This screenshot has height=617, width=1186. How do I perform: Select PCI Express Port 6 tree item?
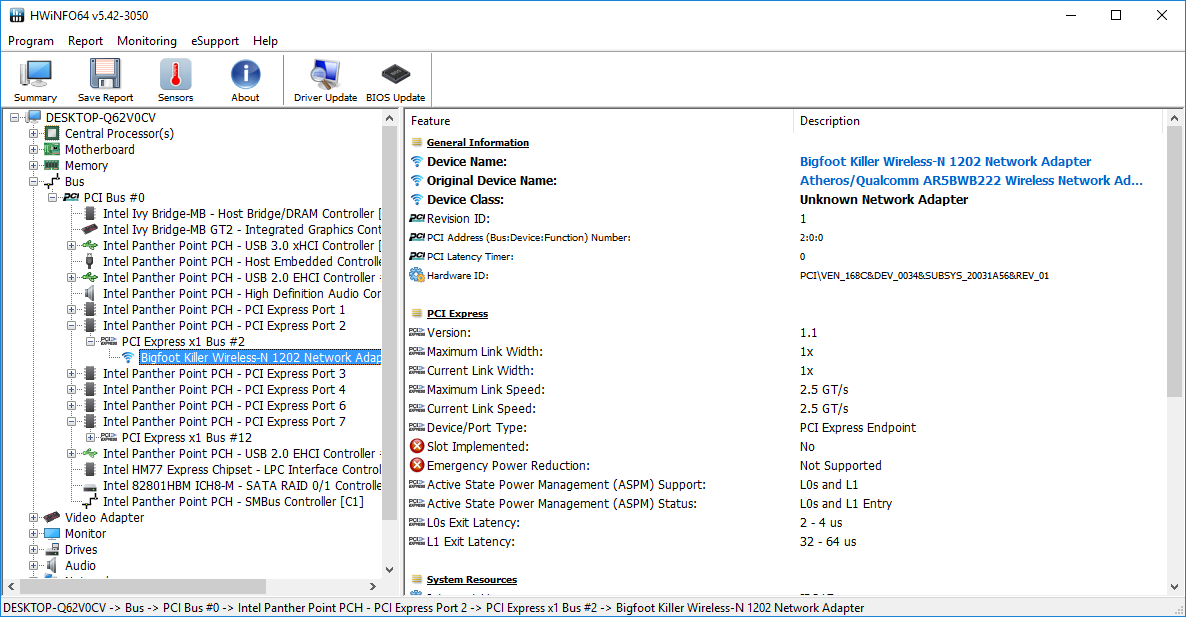pyautogui.click(x=224, y=405)
